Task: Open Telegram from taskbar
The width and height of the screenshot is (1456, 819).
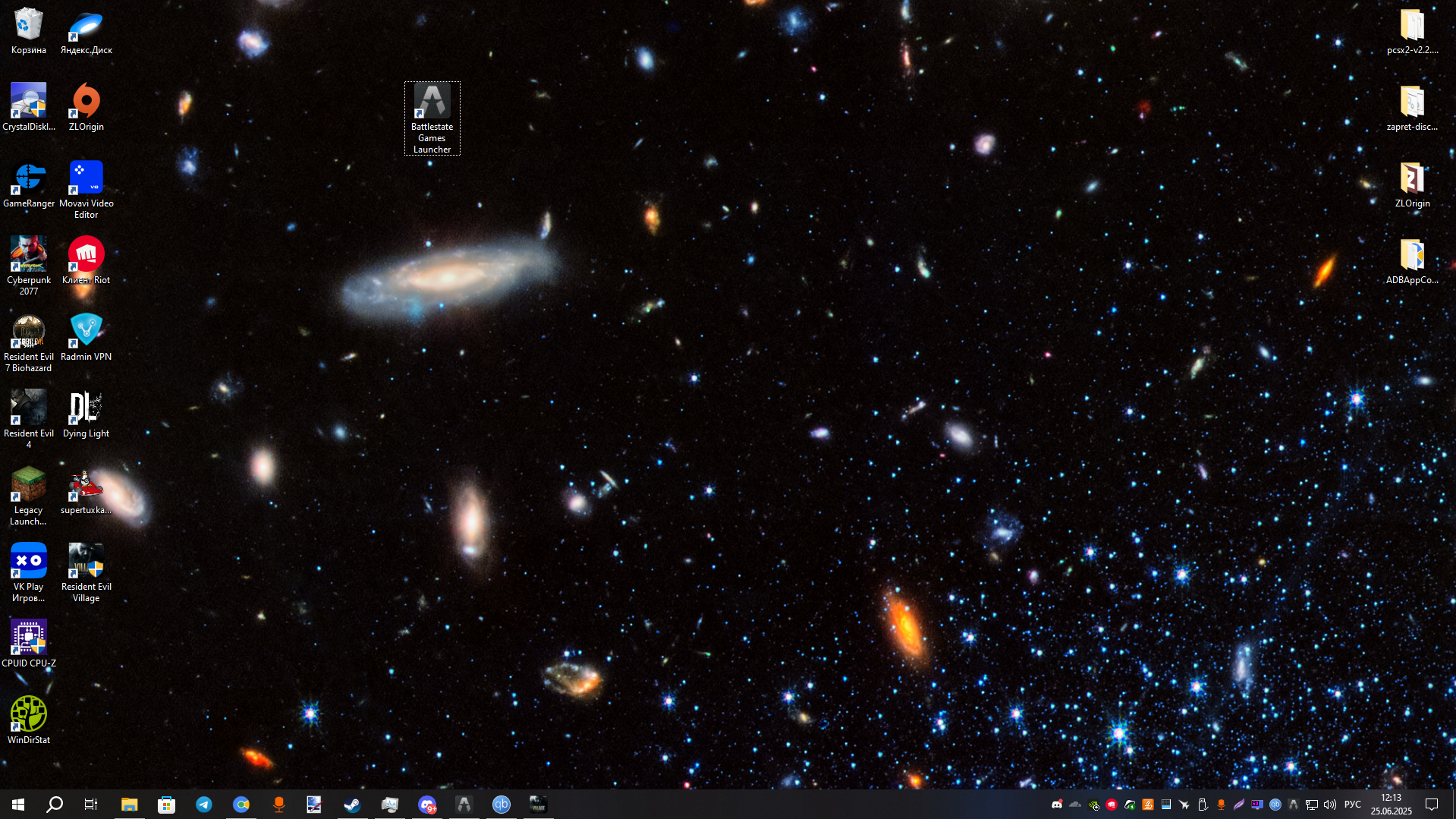Action: (x=203, y=805)
